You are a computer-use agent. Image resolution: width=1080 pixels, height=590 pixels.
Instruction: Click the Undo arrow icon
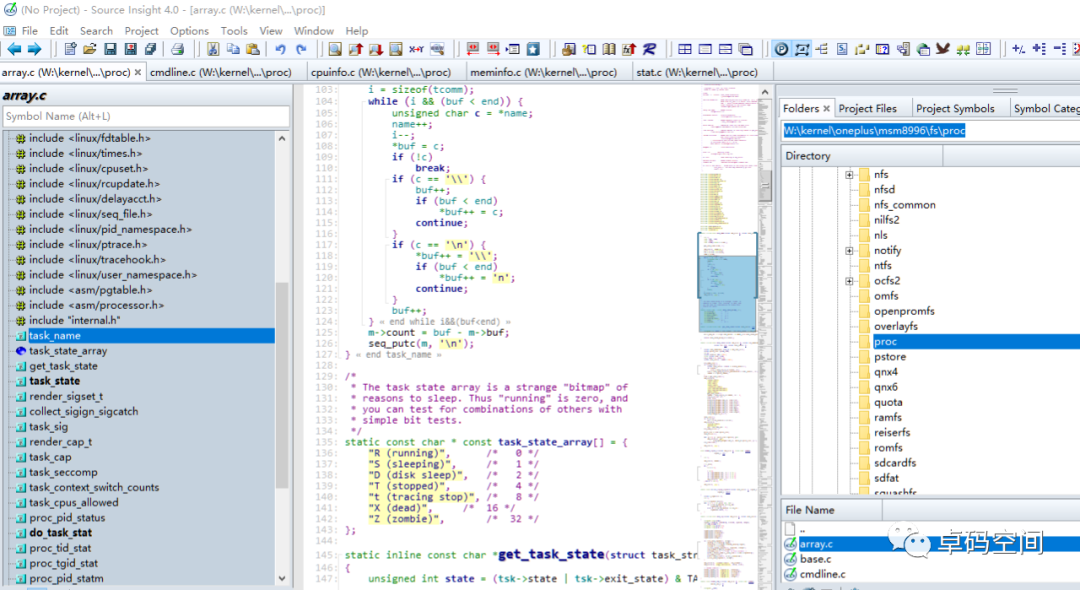coord(280,49)
